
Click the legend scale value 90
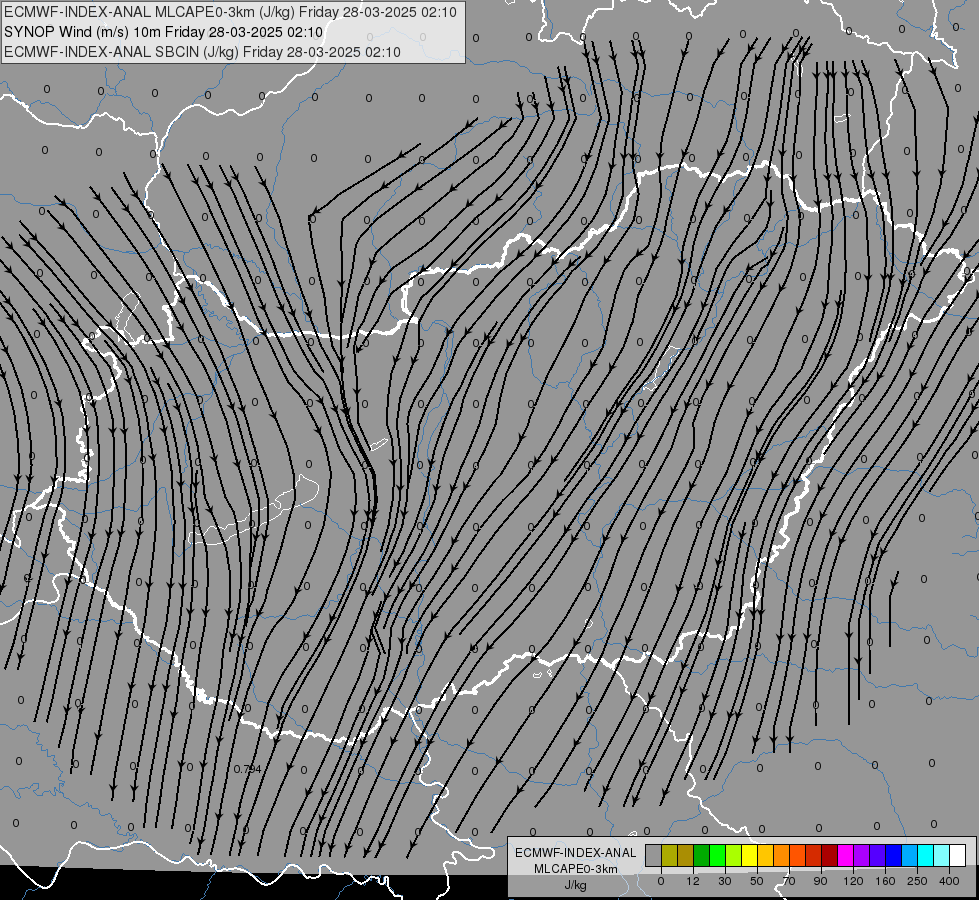(x=820, y=881)
